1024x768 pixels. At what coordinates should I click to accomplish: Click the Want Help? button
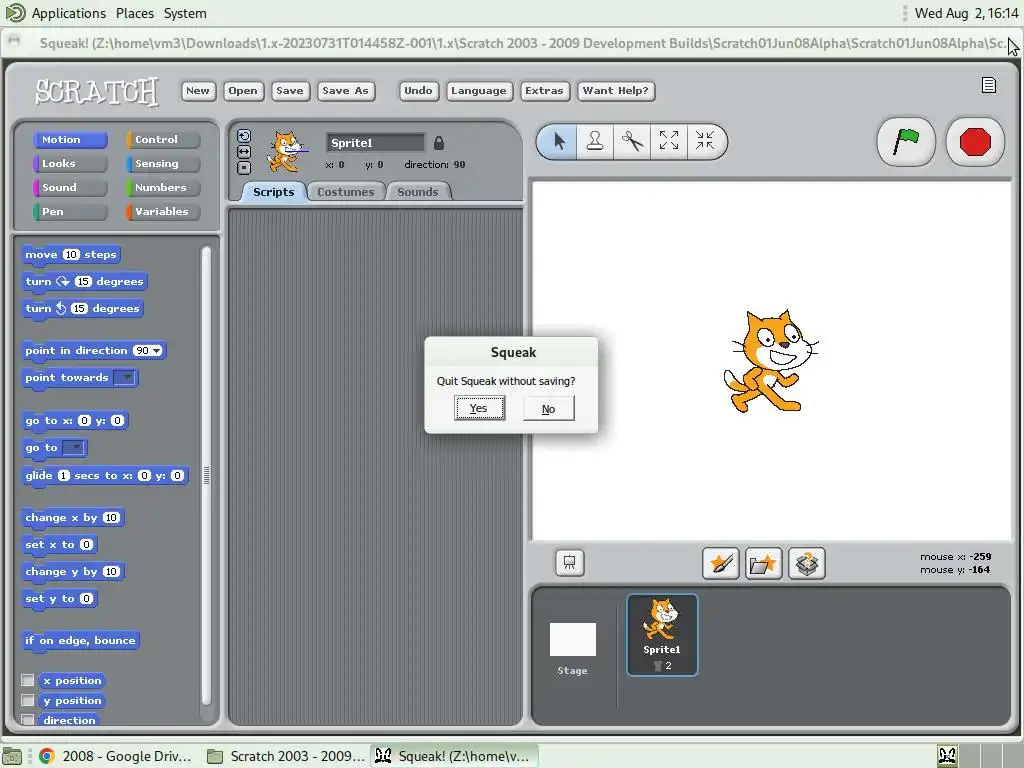pyautogui.click(x=616, y=91)
